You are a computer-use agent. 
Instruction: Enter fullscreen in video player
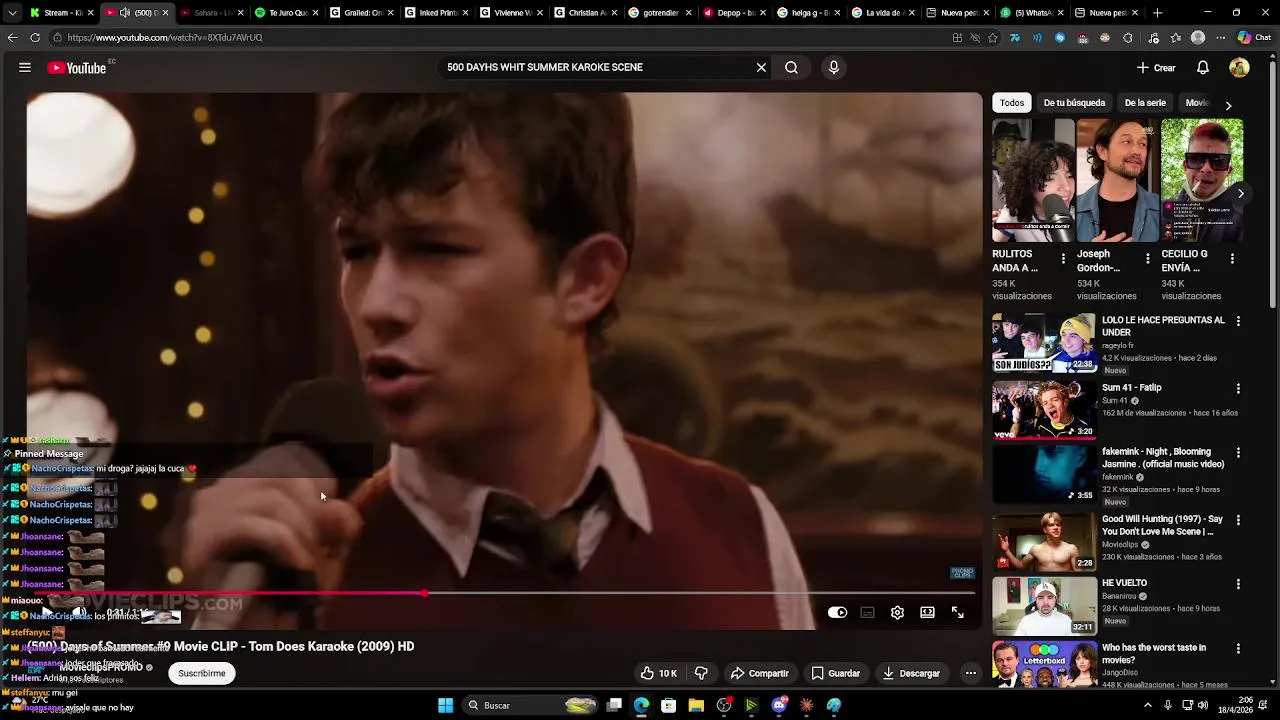[x=957, y=613]
